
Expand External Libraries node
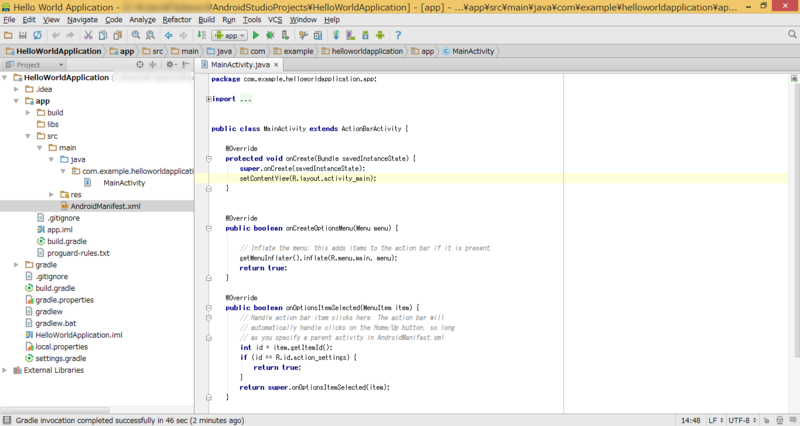point(5,370)
